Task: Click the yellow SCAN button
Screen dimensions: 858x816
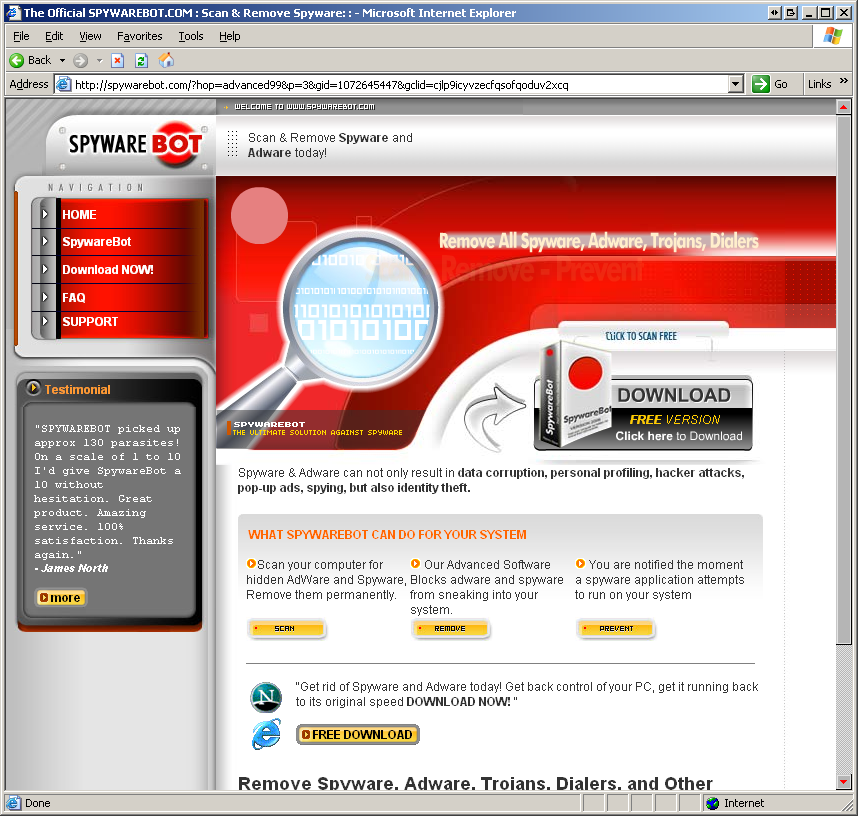Action: pos(287,628)
